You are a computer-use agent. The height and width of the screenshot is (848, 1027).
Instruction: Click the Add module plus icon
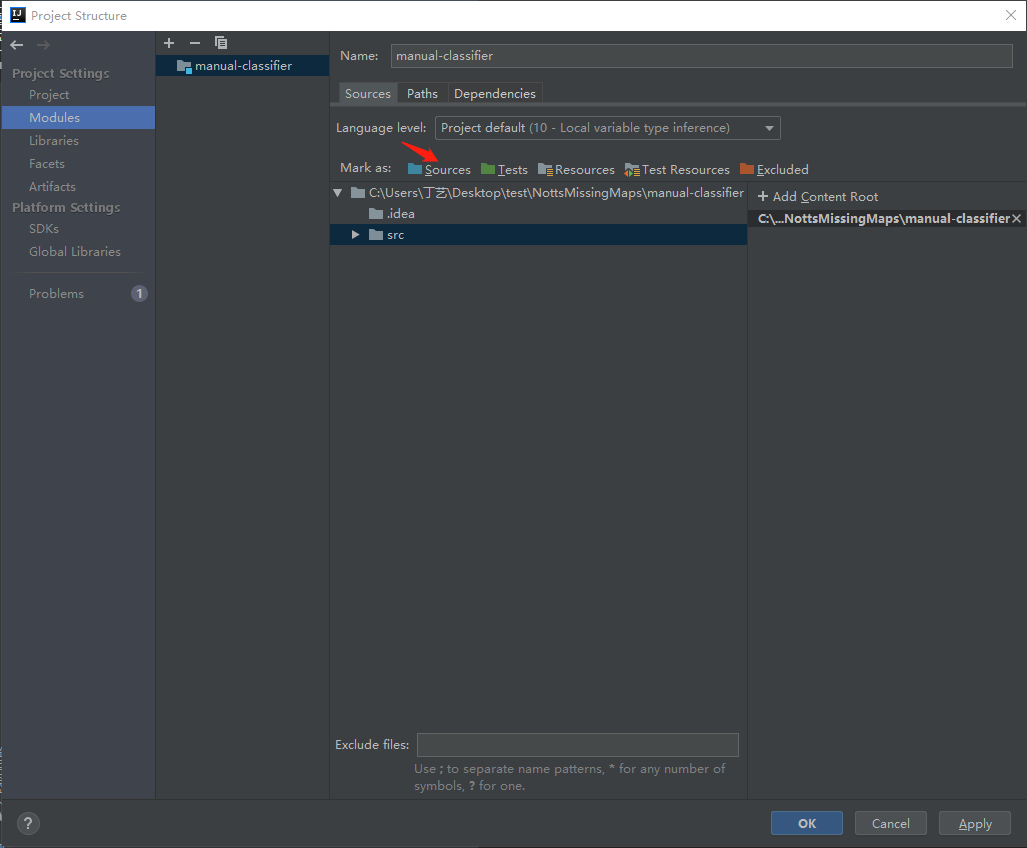click(168, 43)
